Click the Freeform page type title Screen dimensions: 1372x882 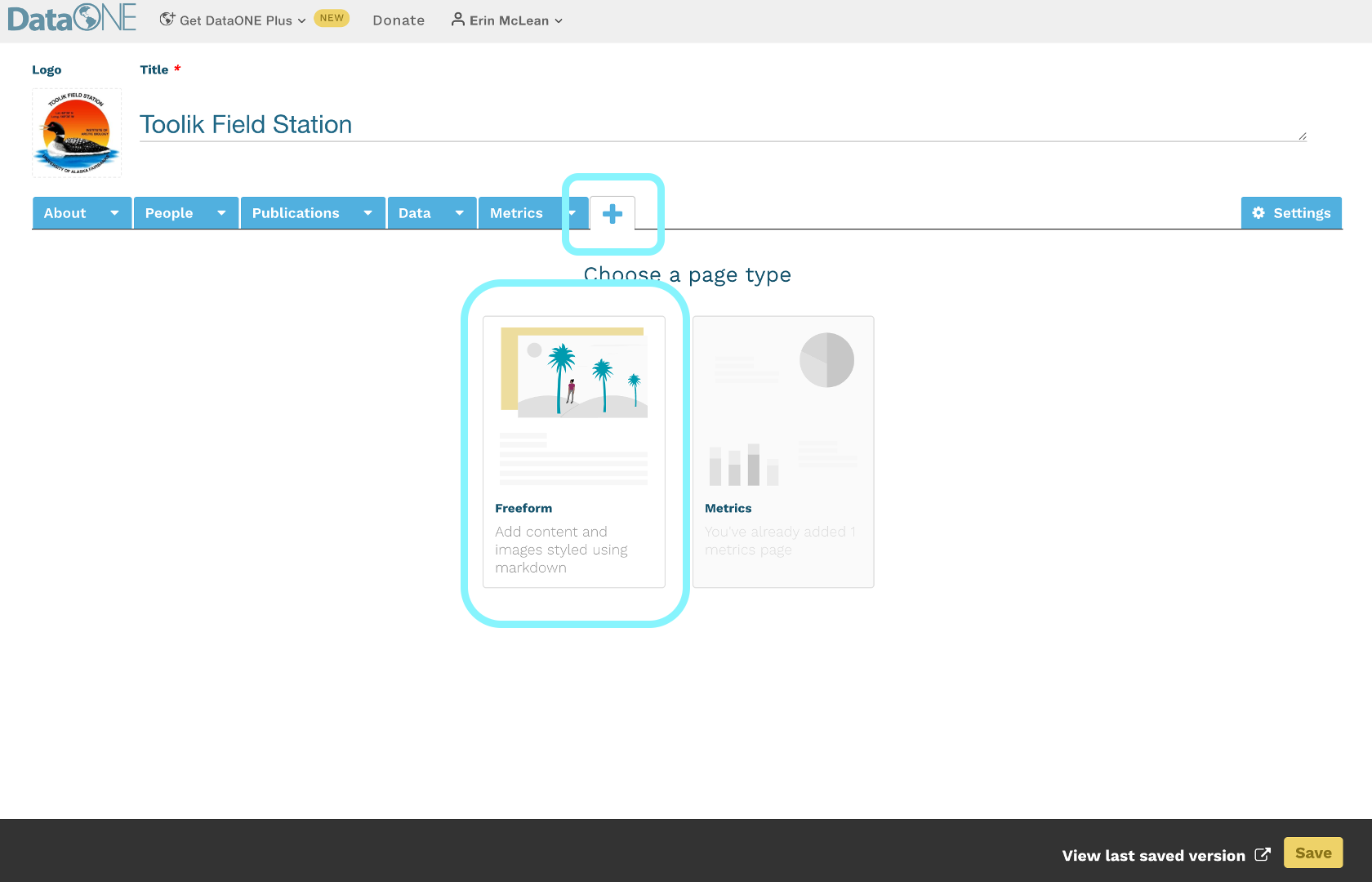(523, 508)
